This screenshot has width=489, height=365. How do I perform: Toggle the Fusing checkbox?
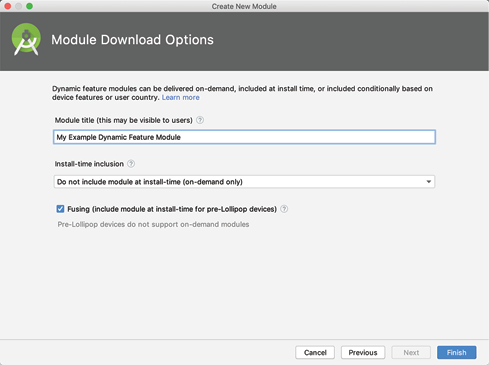point(60,209)
